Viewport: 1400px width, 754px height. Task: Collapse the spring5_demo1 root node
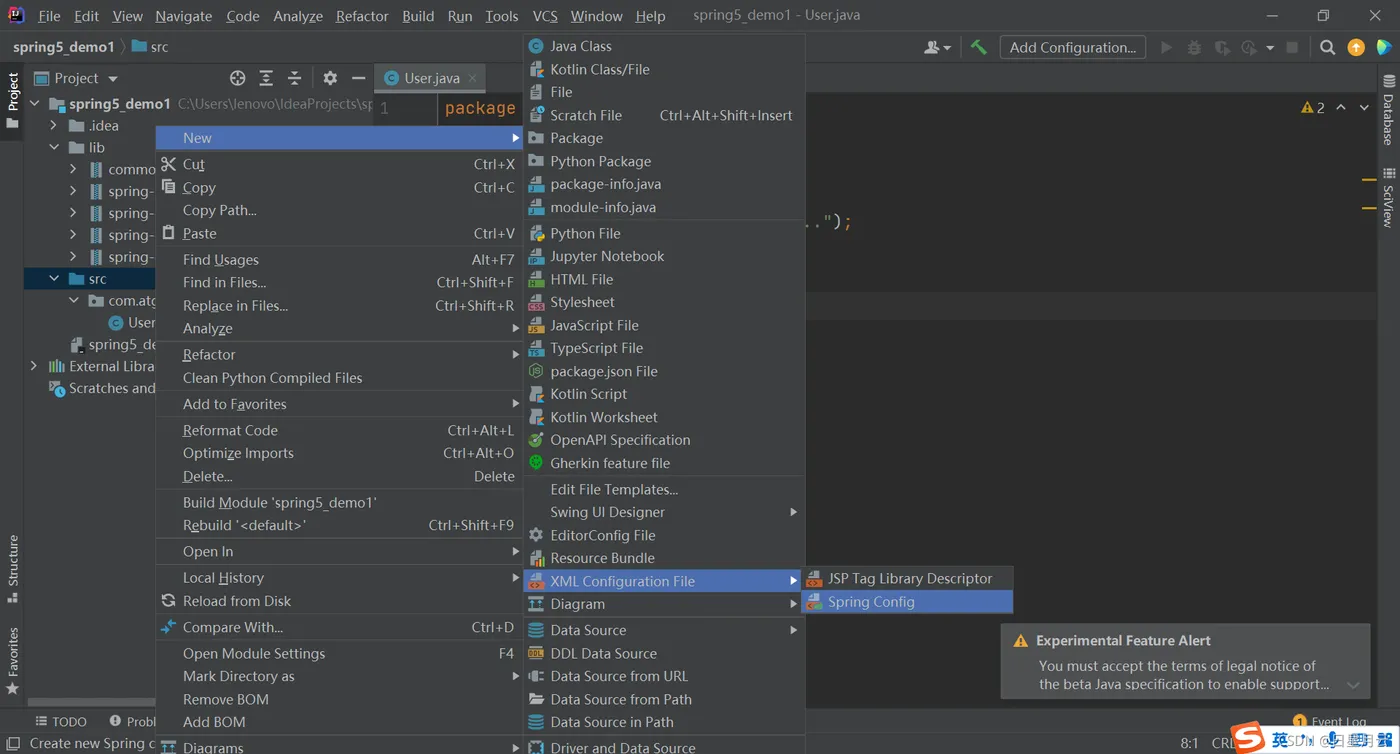tap(35, 104)
